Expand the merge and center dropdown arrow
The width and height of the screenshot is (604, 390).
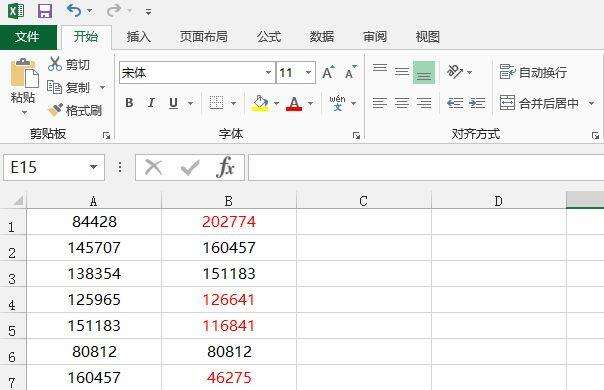[x=592, y=103]
